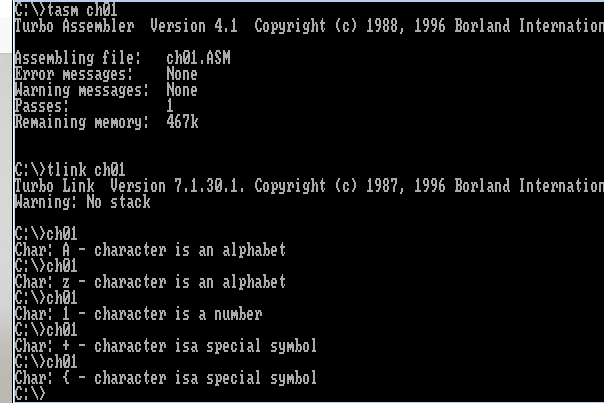The image size is (604, 403).
Task: Click the 'Char: {' output line
Action: 165,378
